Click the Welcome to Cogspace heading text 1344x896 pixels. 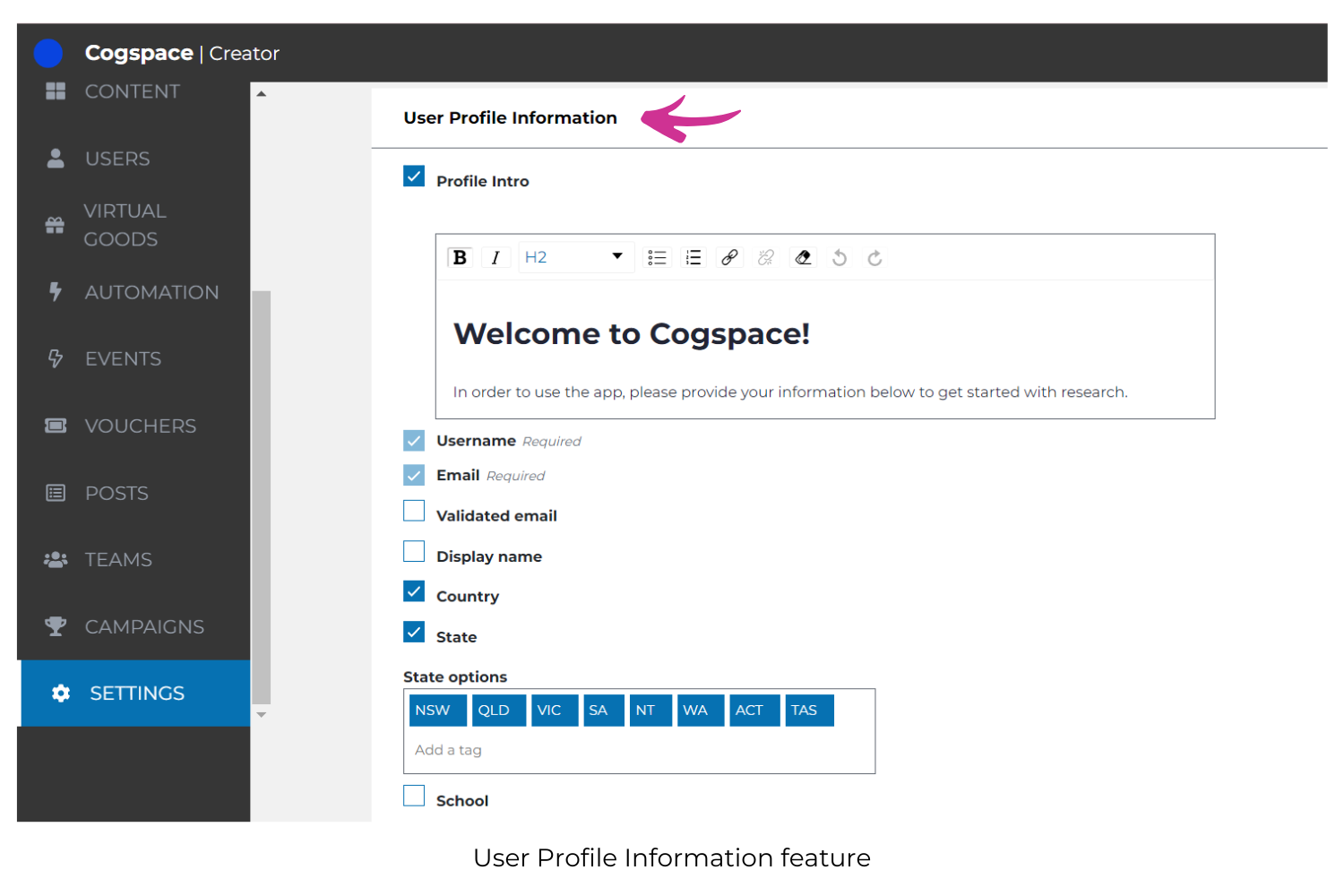[x=632, y=333]
